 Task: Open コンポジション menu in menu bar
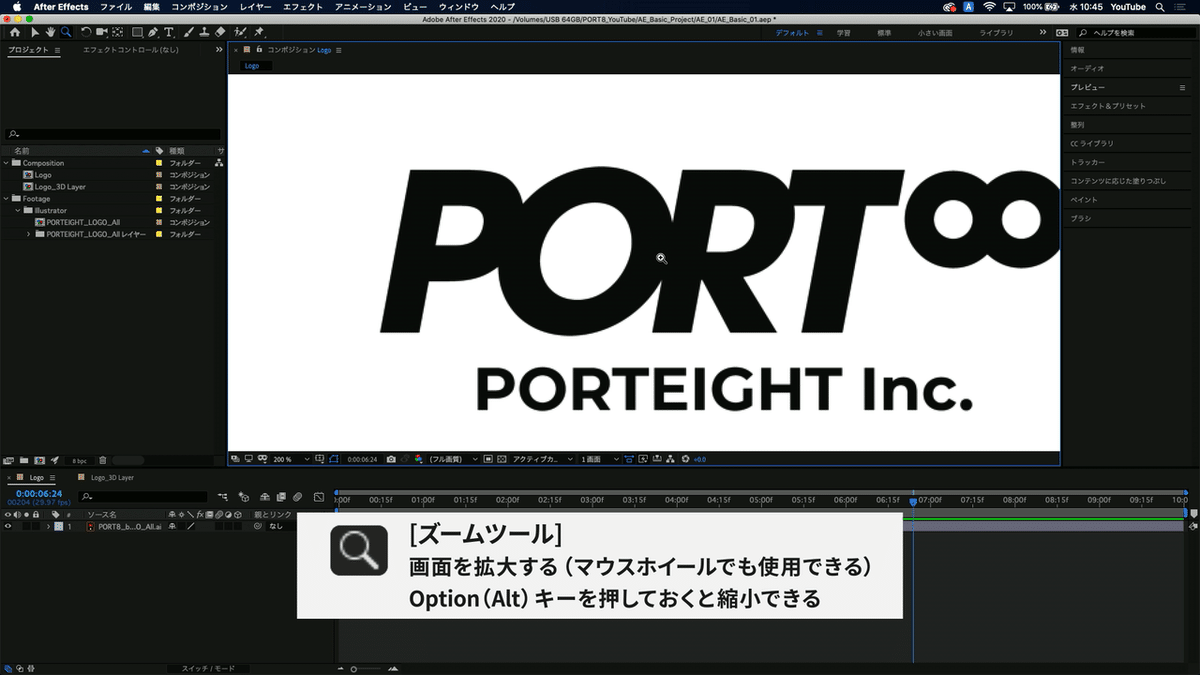pos(199,7)
